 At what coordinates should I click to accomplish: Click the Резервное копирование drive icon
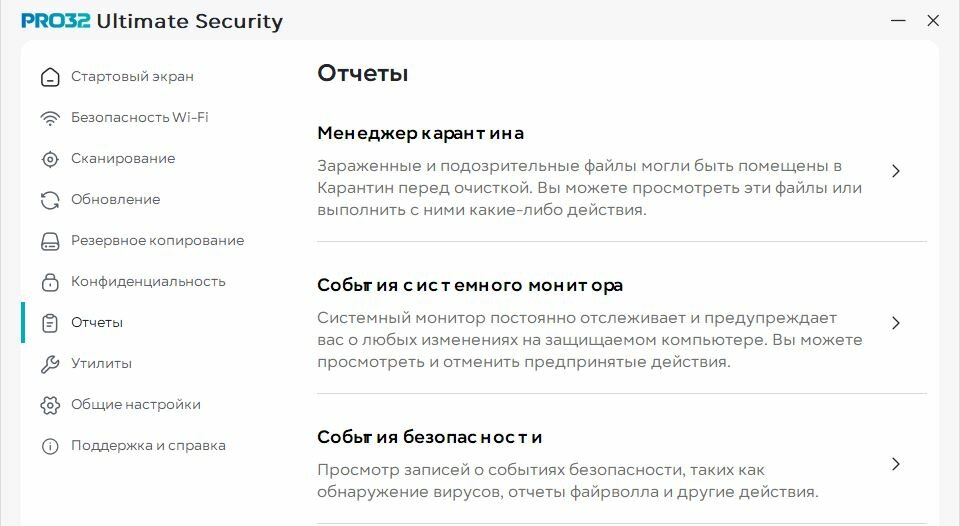50,241
